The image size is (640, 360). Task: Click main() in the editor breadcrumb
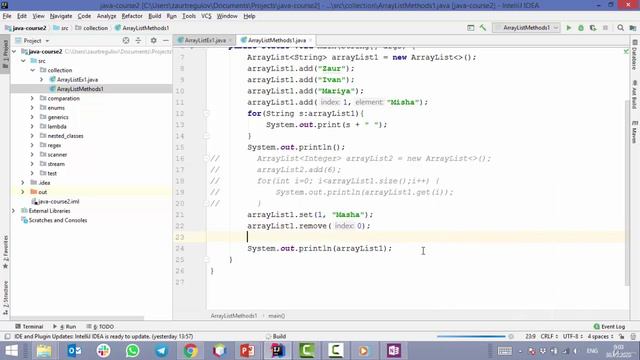click(276, 316)
